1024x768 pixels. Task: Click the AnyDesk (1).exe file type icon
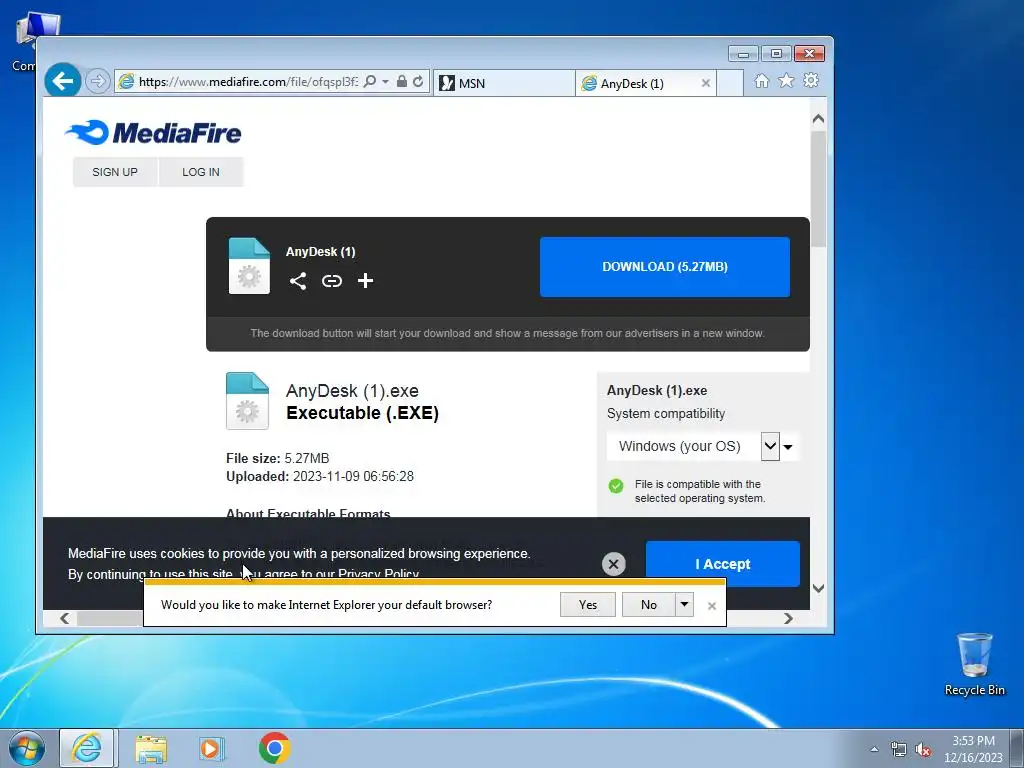pos(247,401)
